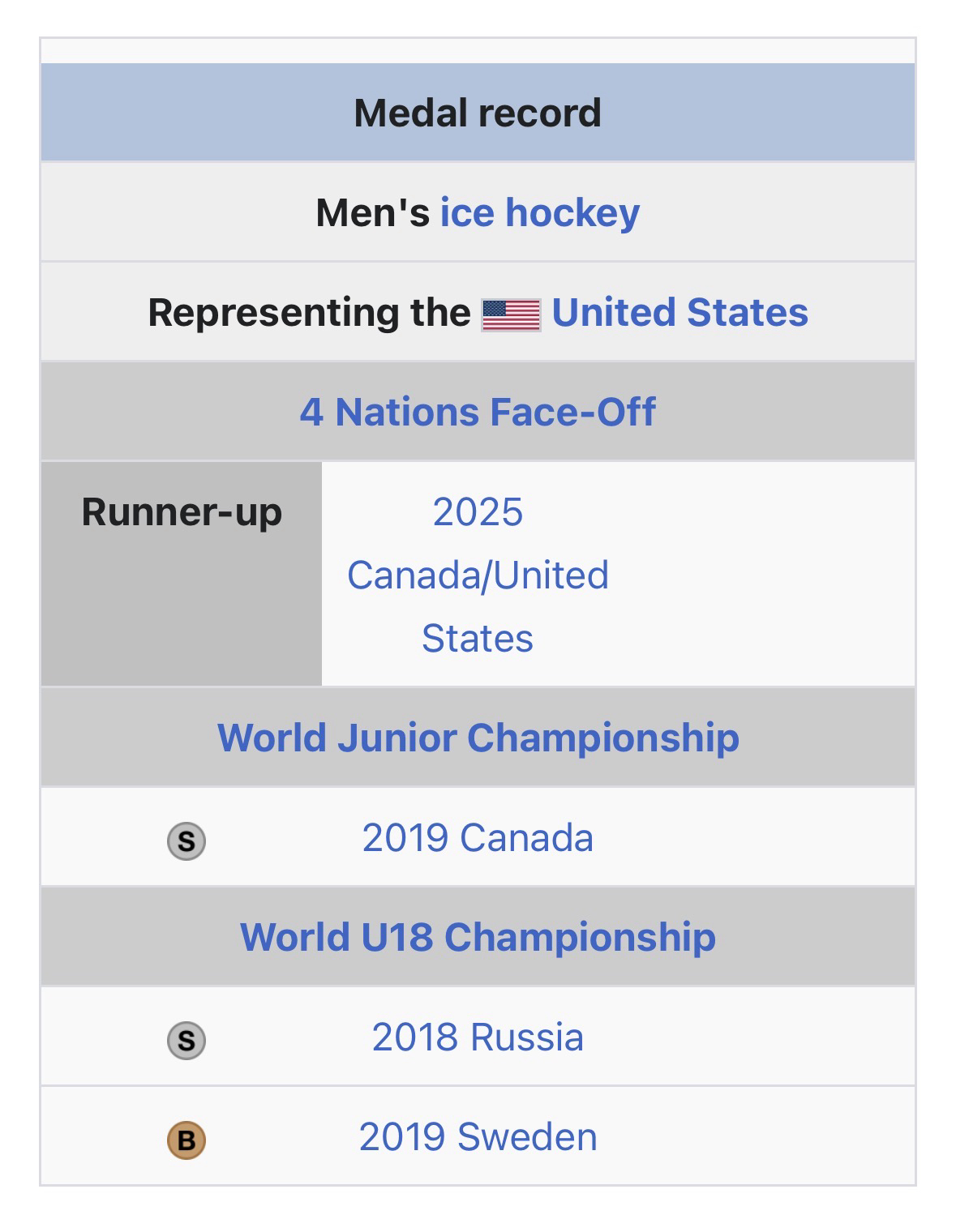
Task: Open the ice hockey link
Action: [x=539, y=212]
